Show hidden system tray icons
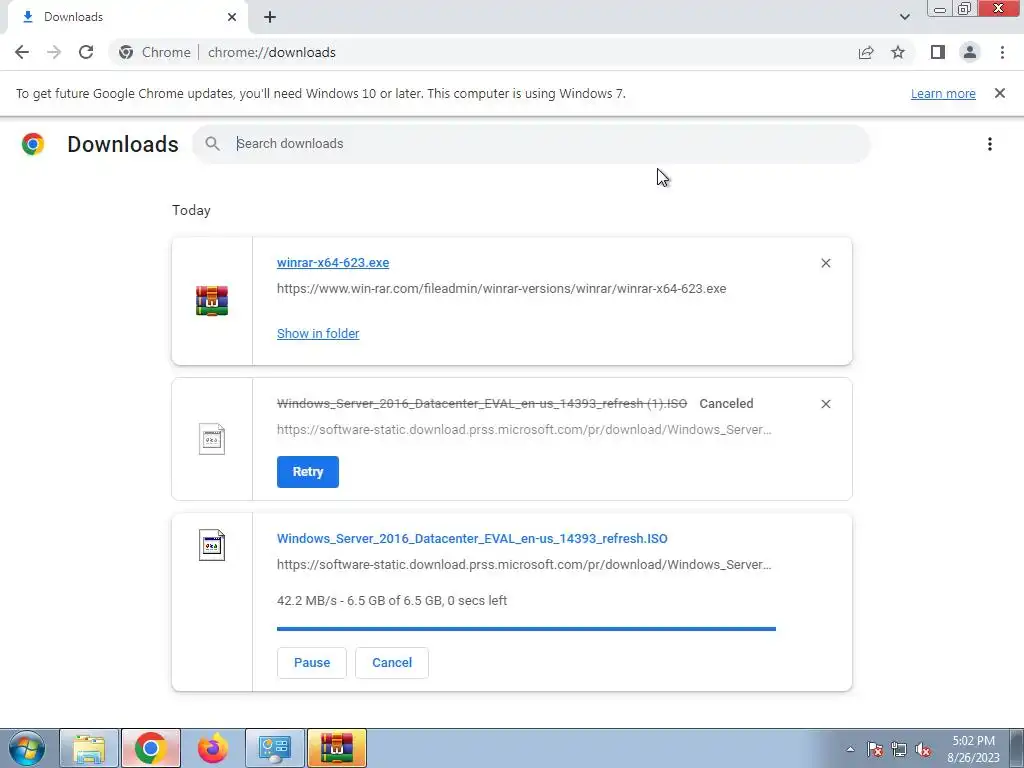The width and height of the screenshot is (1024, 768). (850, 749)
